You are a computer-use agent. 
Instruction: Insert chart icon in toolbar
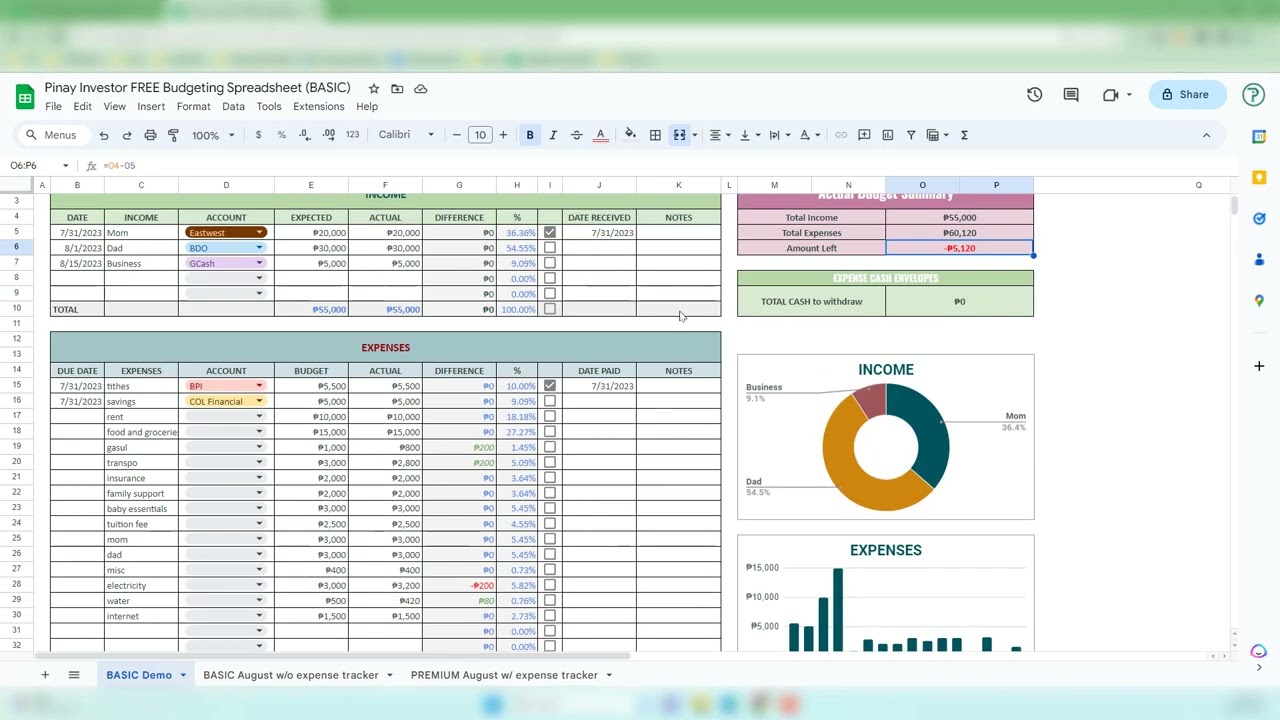click(887, 135)
